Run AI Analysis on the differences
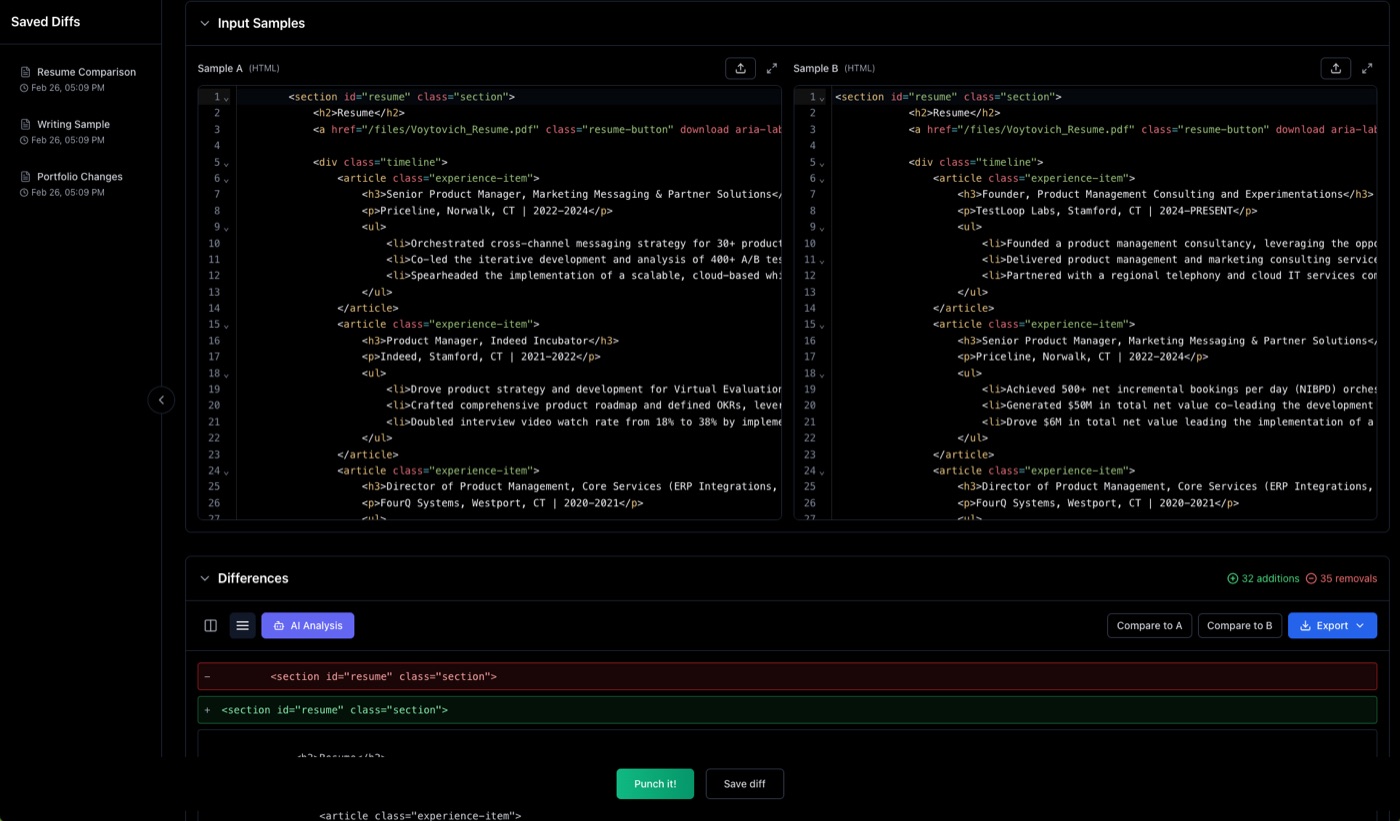Viewport: 1400px width, 821px height. tap(308, 626)
